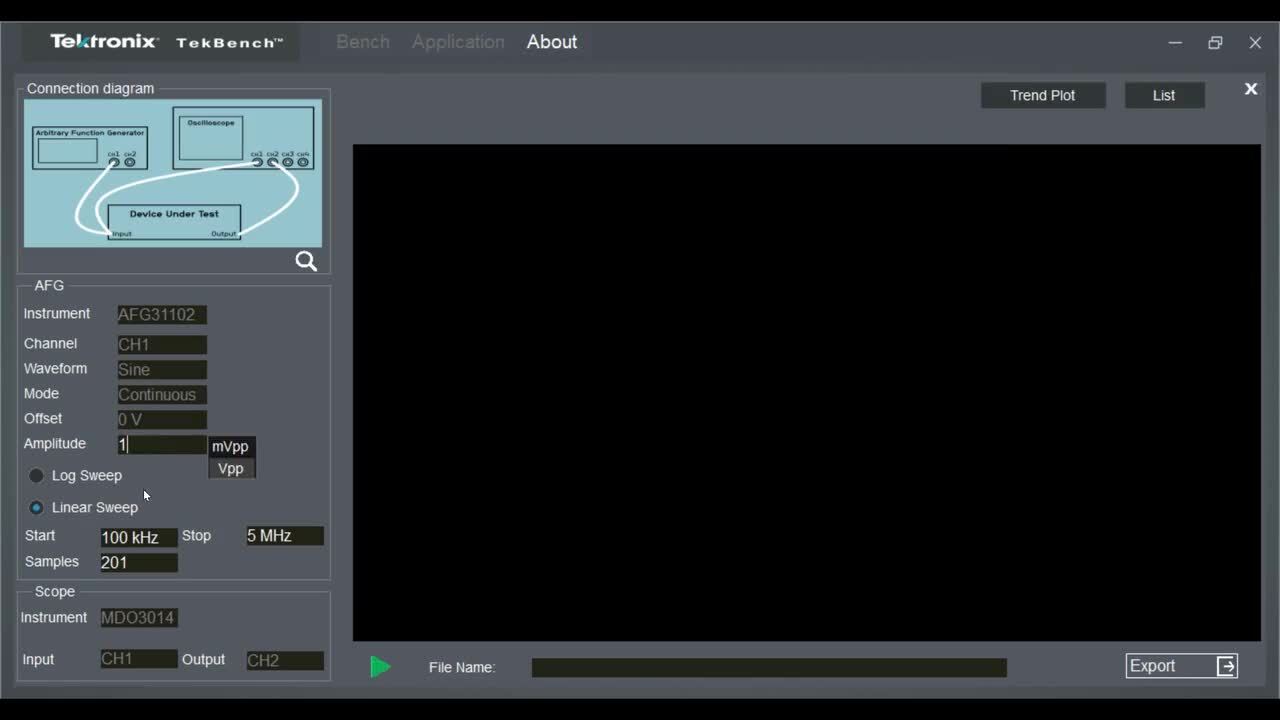Image resolution: width=1280 pixels, height=720 pixels.
Task: Click the List button
Action: coord(1164,95)
